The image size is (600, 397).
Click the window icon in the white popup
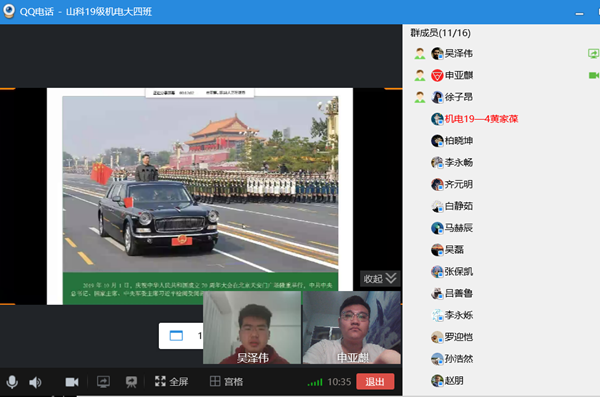pos(176,336)
